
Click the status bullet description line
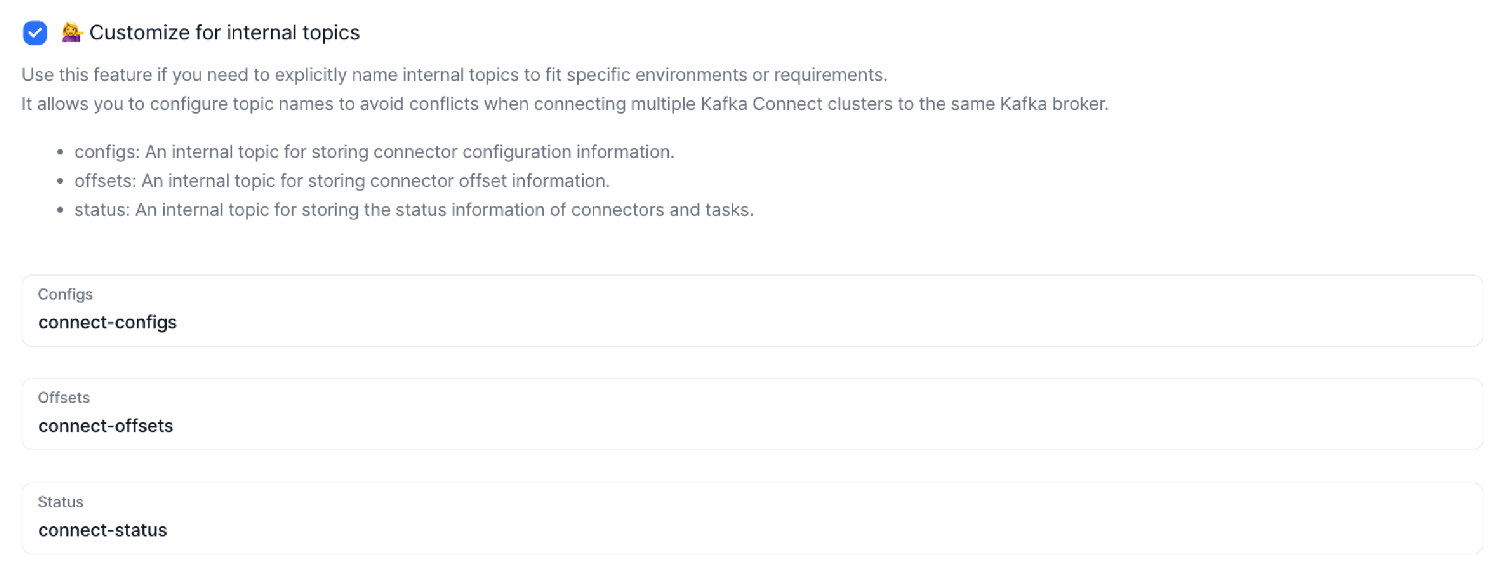(x=414, y=210)
